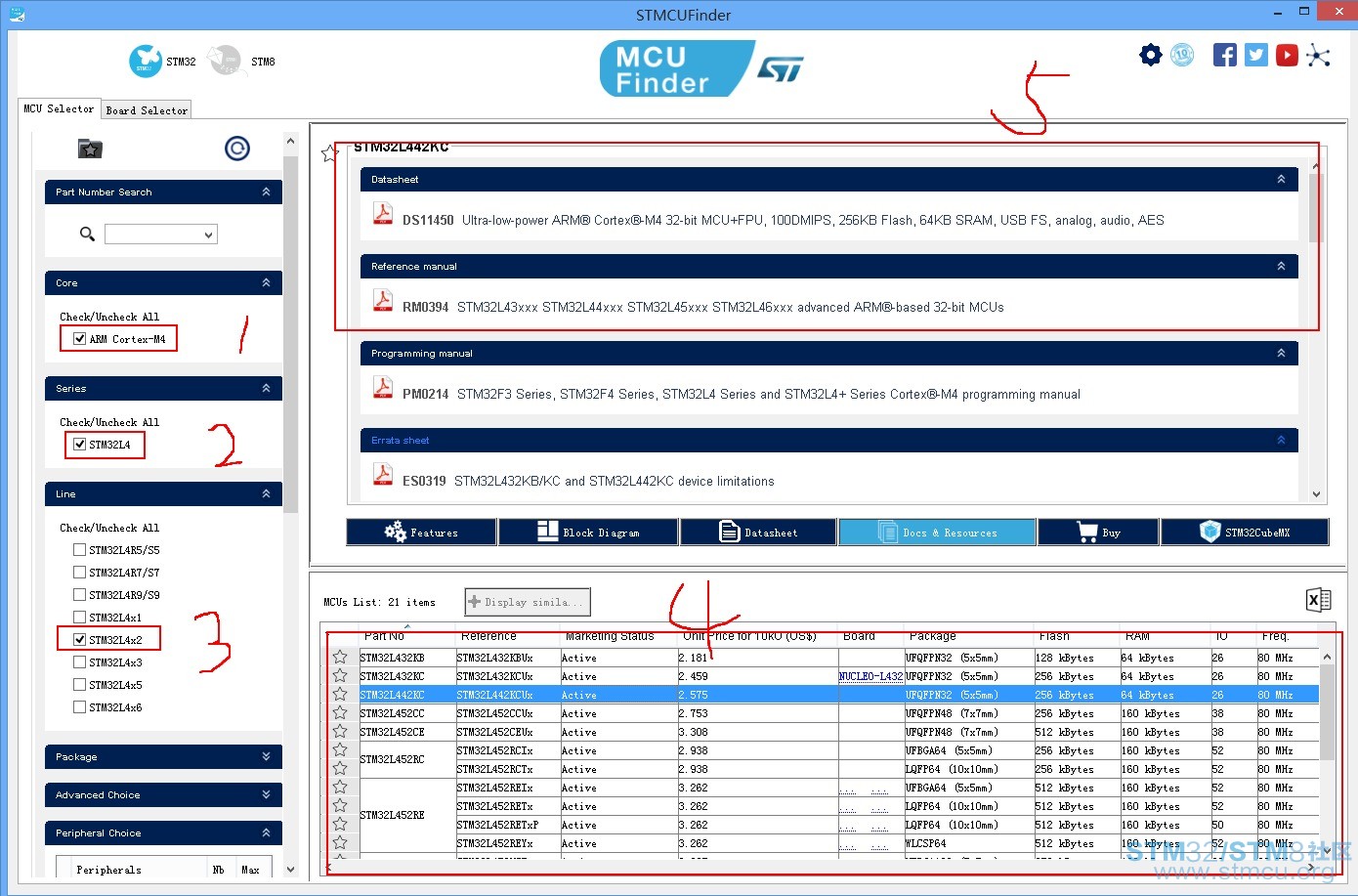Click Check/Uncheck All under Core
This screenshot has width=1358, height=896.
tap(109, 317)
